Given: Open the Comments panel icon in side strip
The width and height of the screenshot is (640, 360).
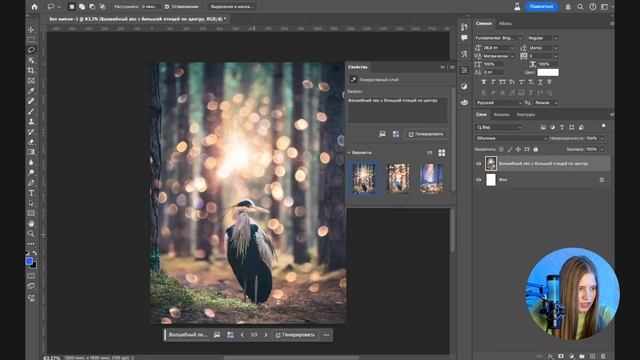Looking at the screenshot, I should pos(464,38).
